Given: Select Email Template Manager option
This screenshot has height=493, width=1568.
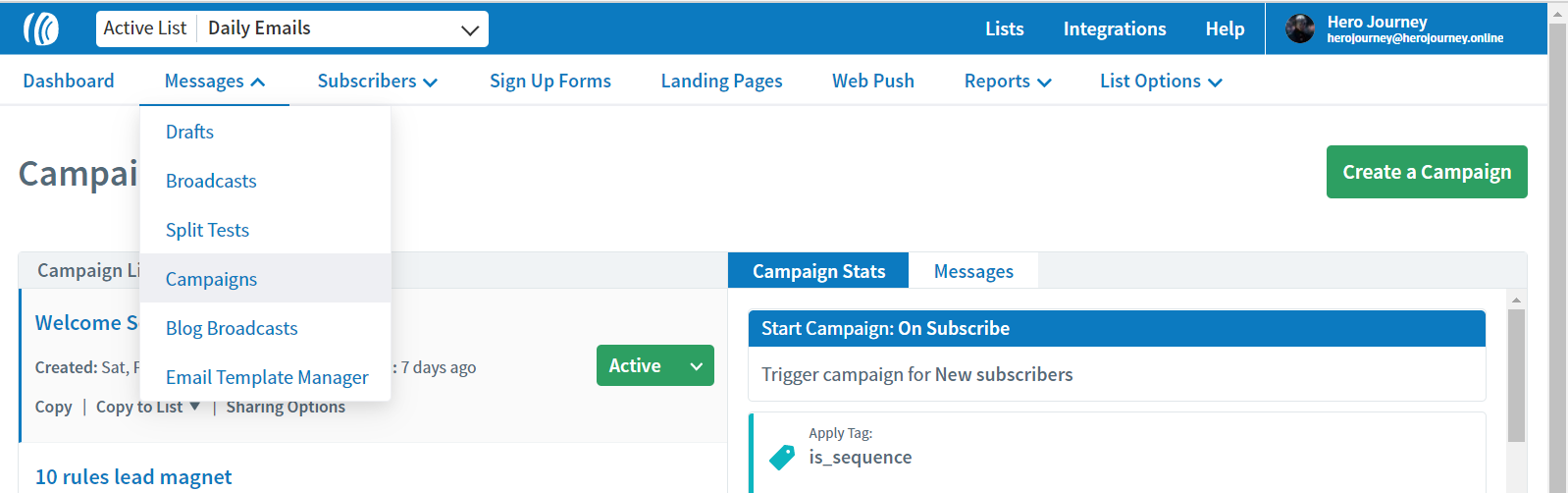Looking at the screenshot, I should [267, 377].
